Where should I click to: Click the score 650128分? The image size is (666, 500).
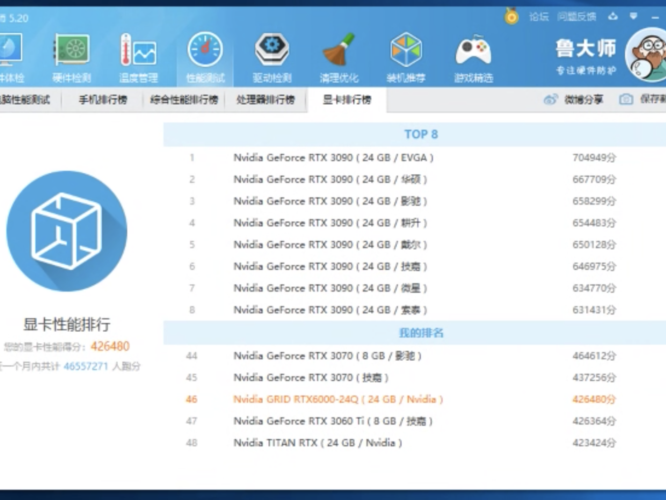pos(594,245)
